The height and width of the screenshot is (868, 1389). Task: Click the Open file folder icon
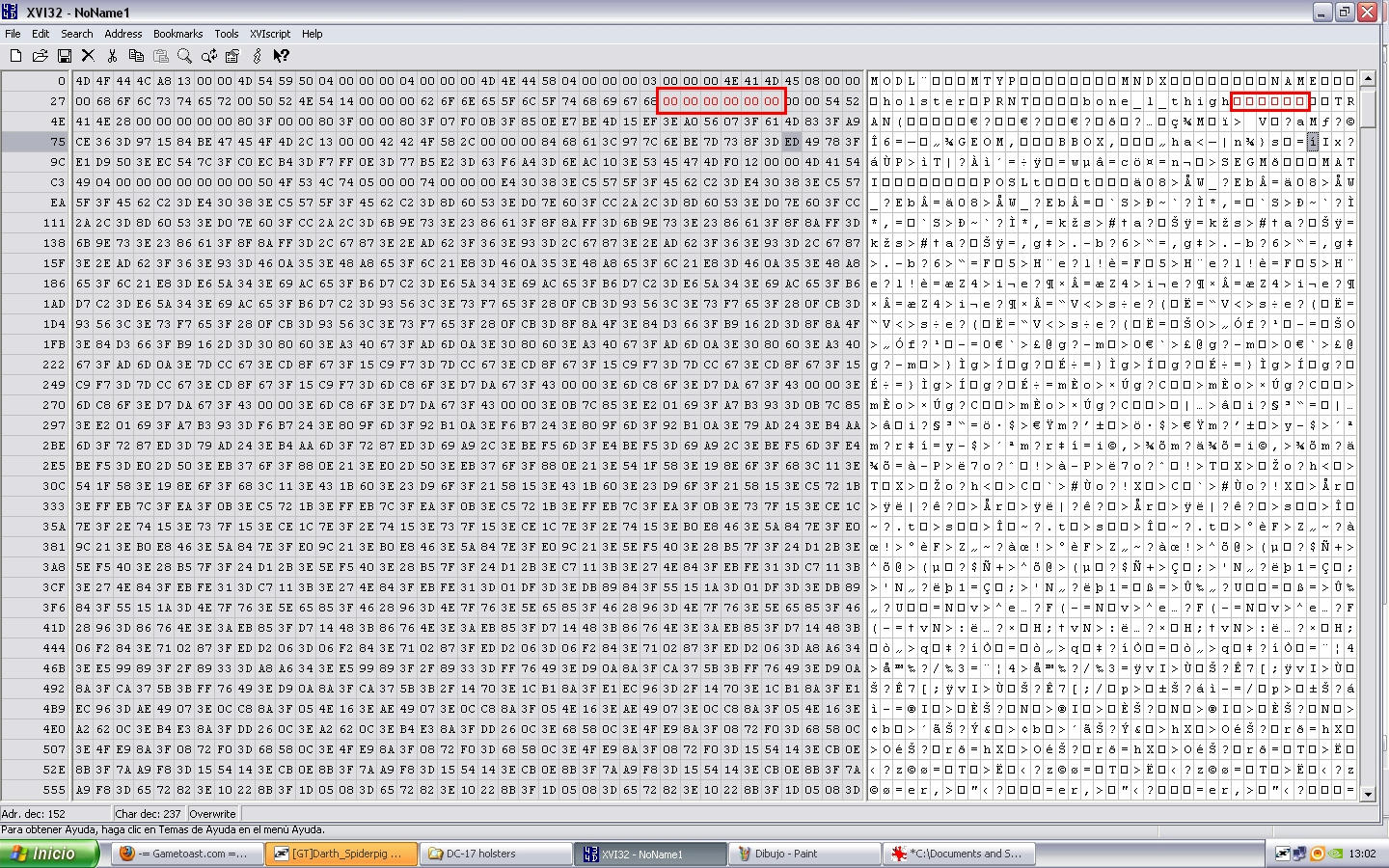pos(40,56)
